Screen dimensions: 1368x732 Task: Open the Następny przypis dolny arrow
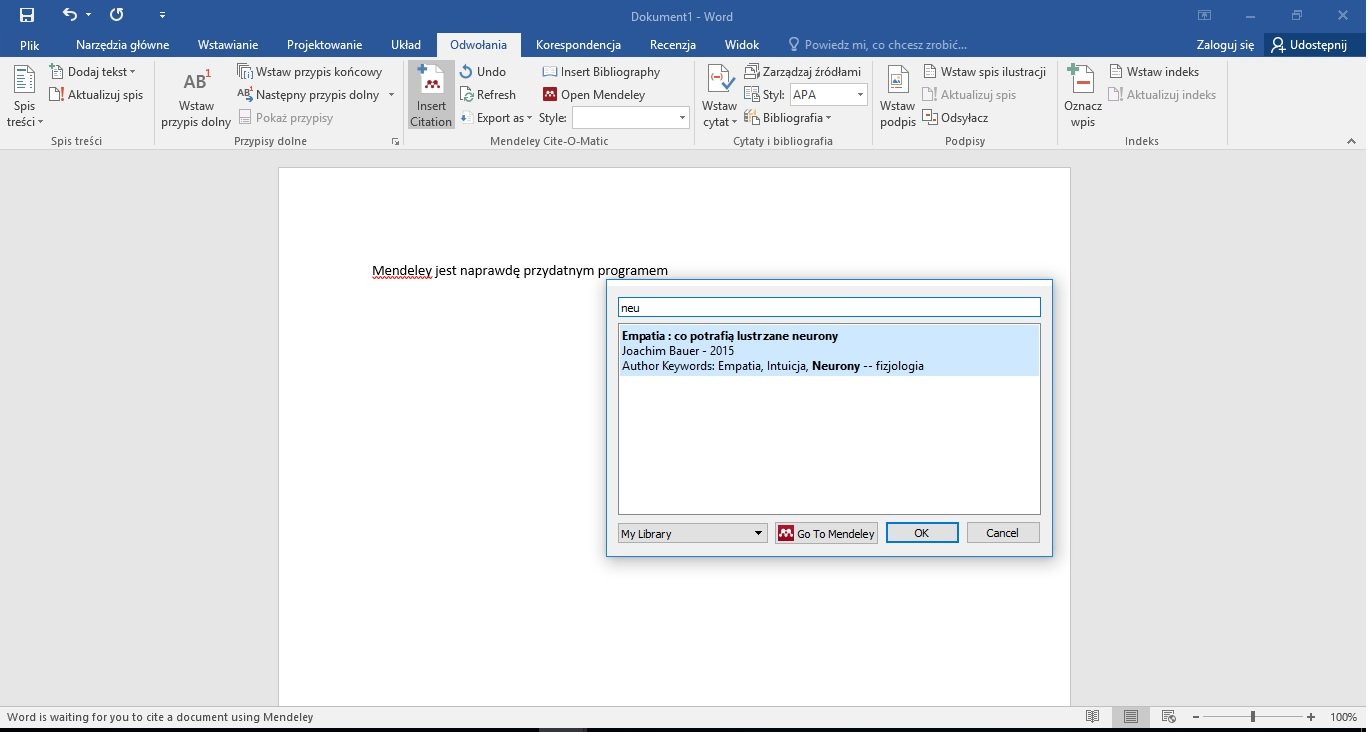click(391, 95)
